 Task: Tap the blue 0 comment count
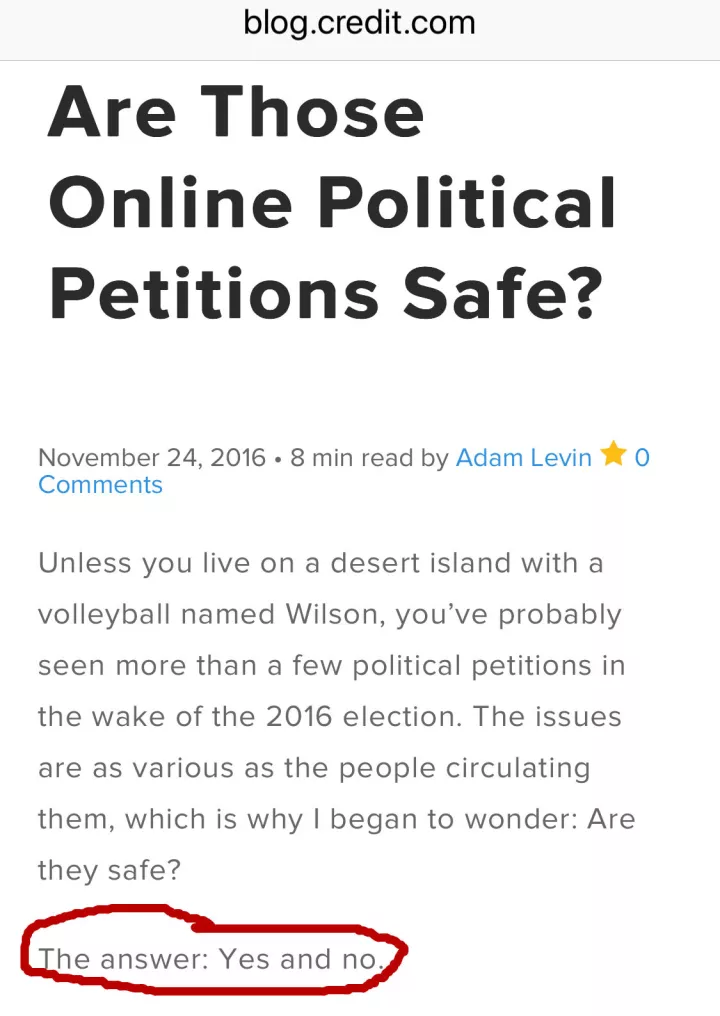[642, 457]
